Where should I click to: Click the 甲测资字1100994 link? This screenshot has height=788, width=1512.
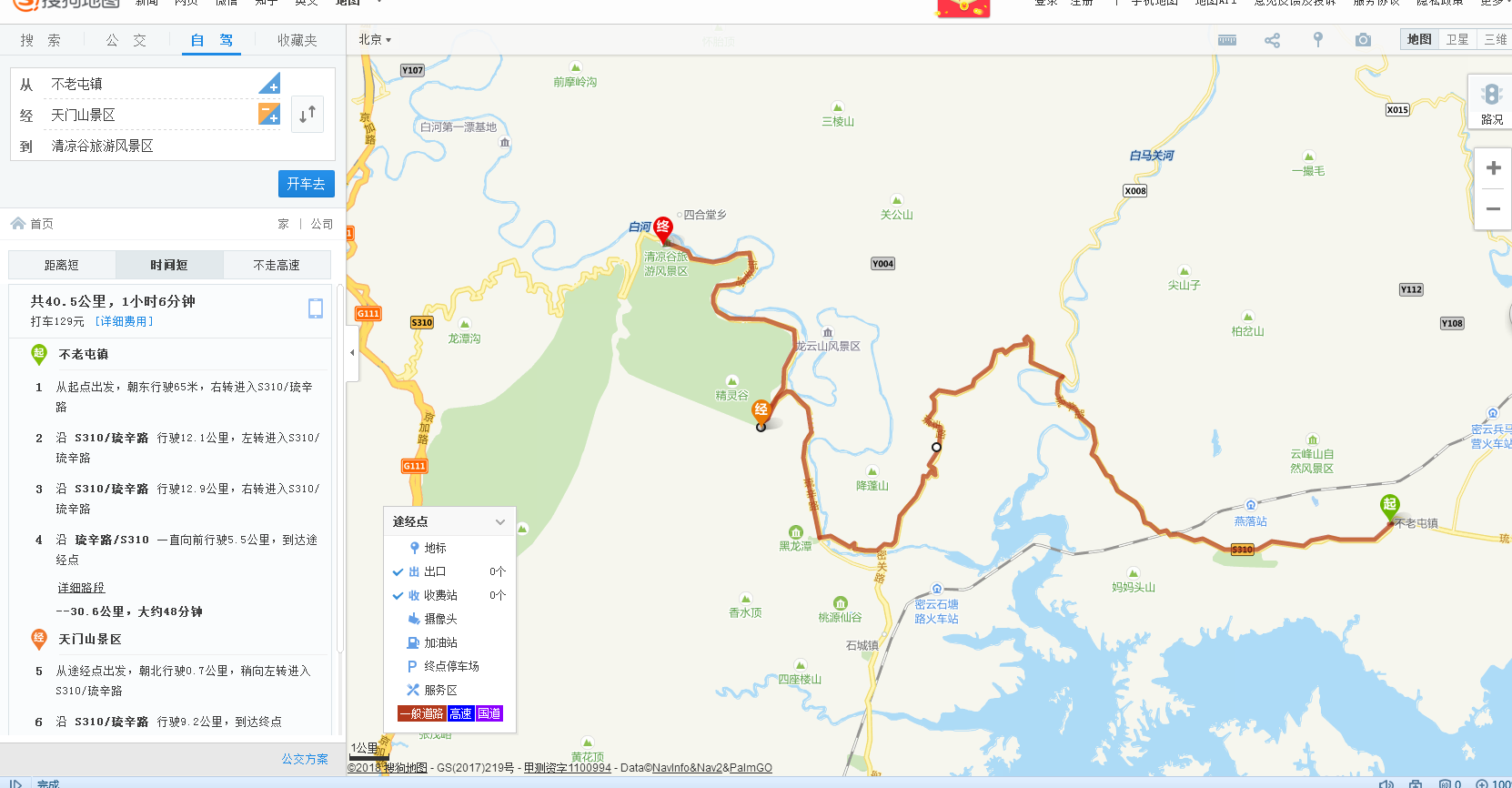tap(568, 768)
